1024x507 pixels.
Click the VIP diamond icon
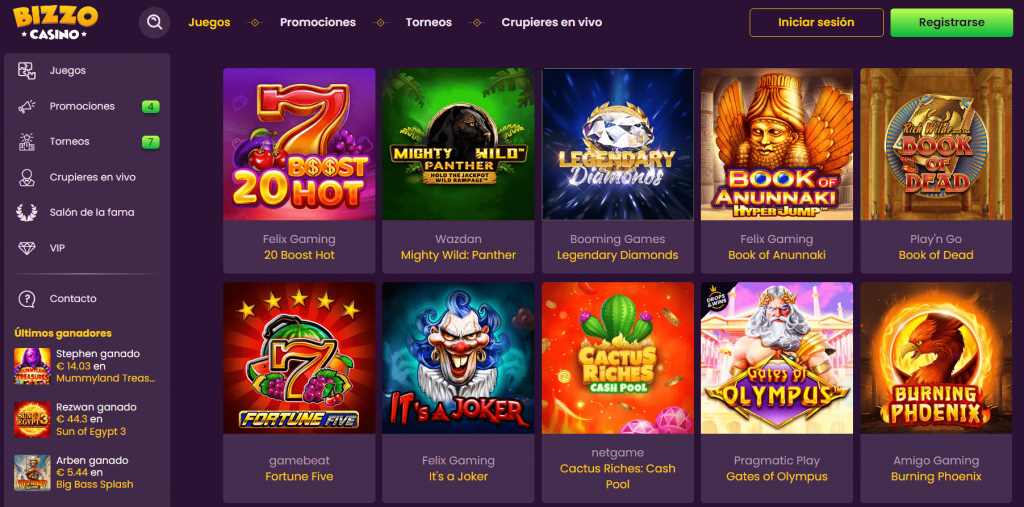28,248
